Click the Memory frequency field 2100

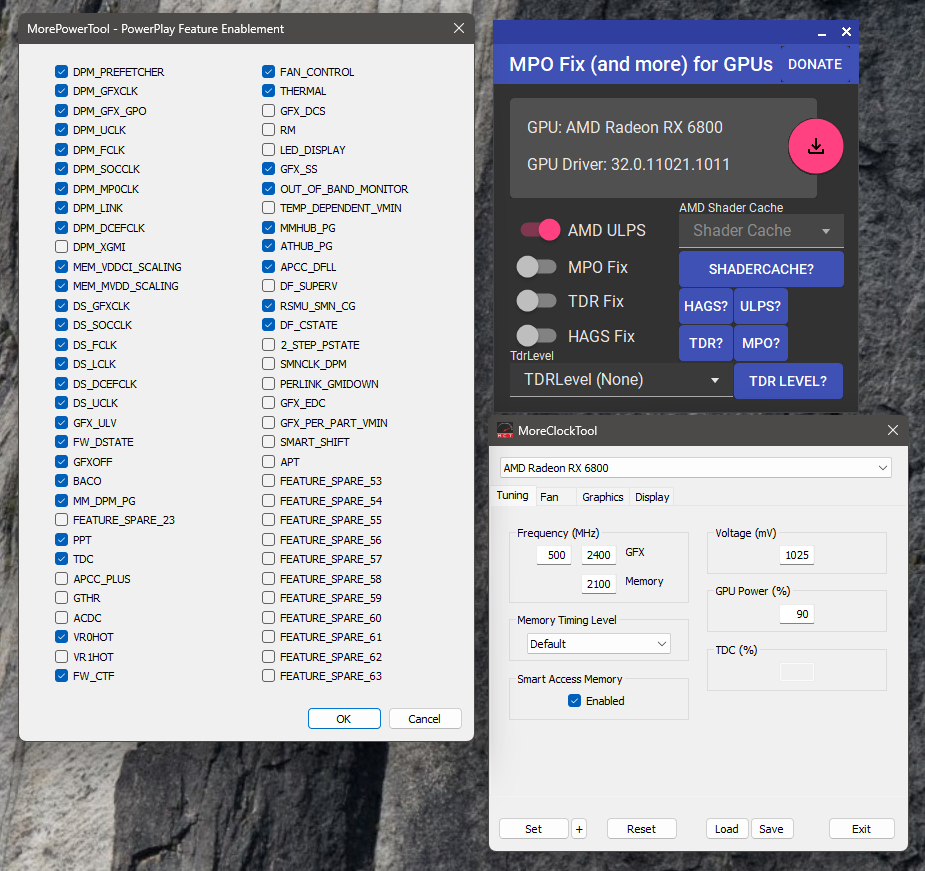(599, 584)
